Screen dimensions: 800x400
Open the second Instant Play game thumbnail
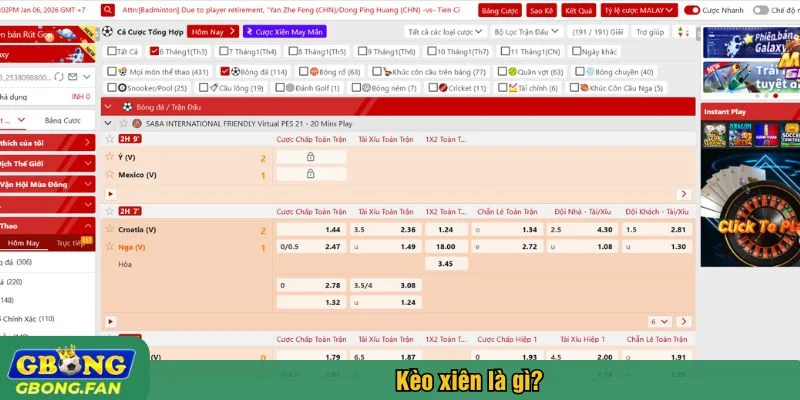[740, 135]
